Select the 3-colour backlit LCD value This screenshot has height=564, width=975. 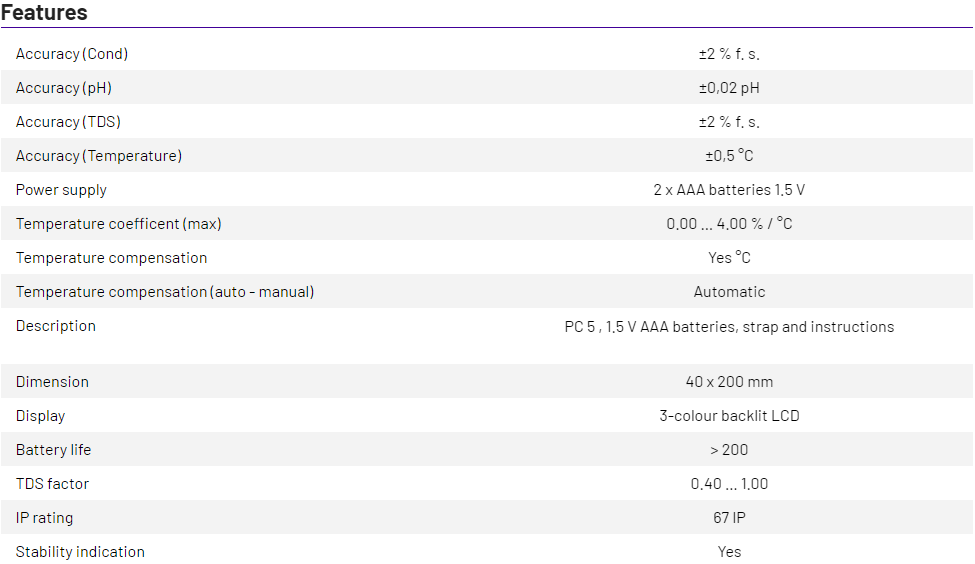(x=729, y=416)
